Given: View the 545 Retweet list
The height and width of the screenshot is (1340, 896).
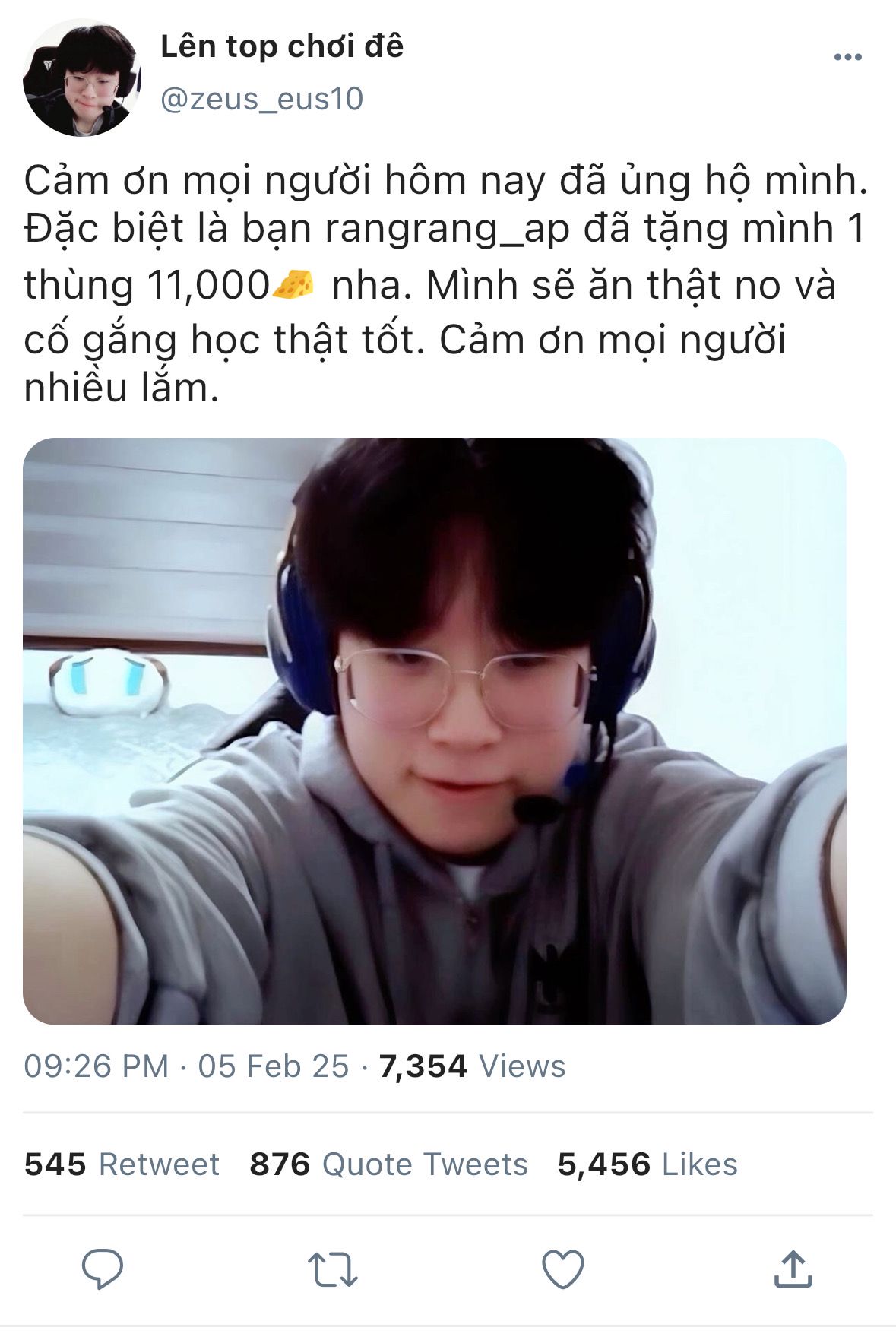Looking at the screenshot, I should (x=122, y=1164).
